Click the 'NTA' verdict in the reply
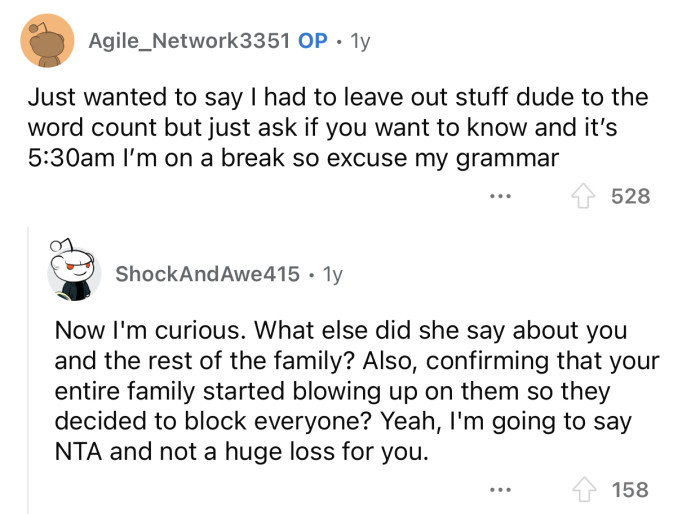Viewport: 700px width, 514px height. (76, 452)
